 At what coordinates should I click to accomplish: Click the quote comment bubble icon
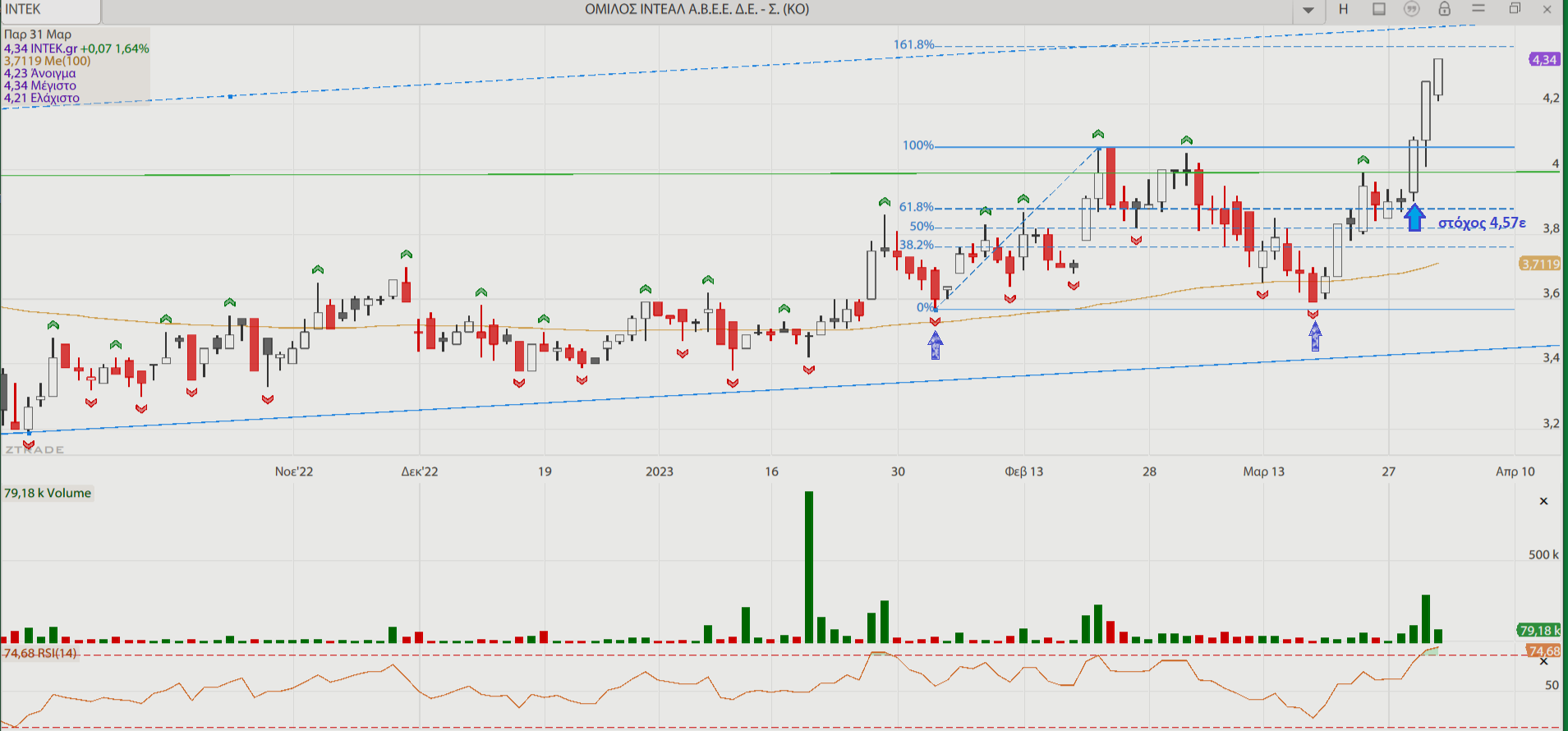(1411, 9)
